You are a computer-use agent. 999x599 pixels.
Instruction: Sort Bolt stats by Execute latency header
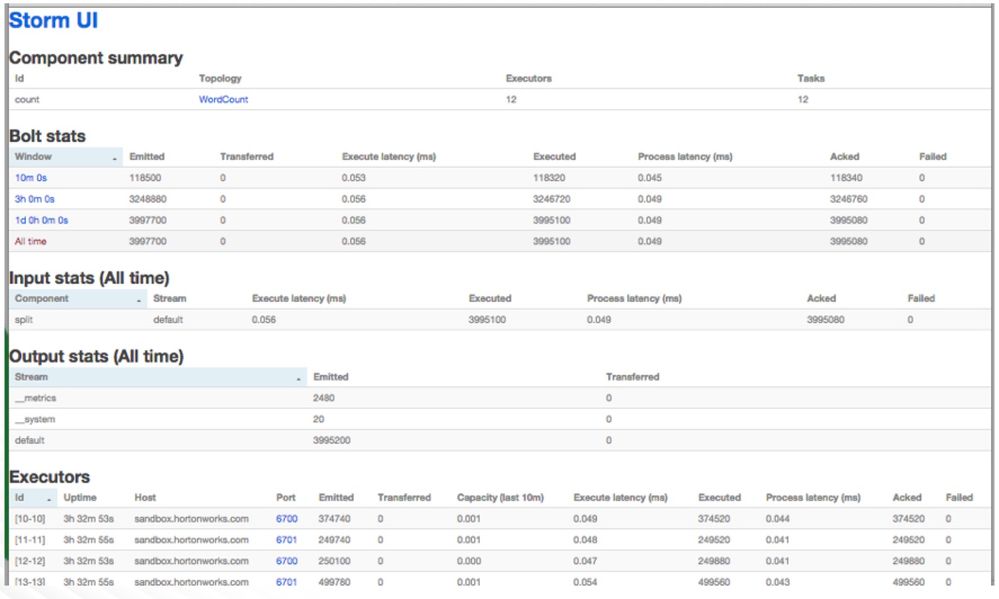[x=388, y=157]
